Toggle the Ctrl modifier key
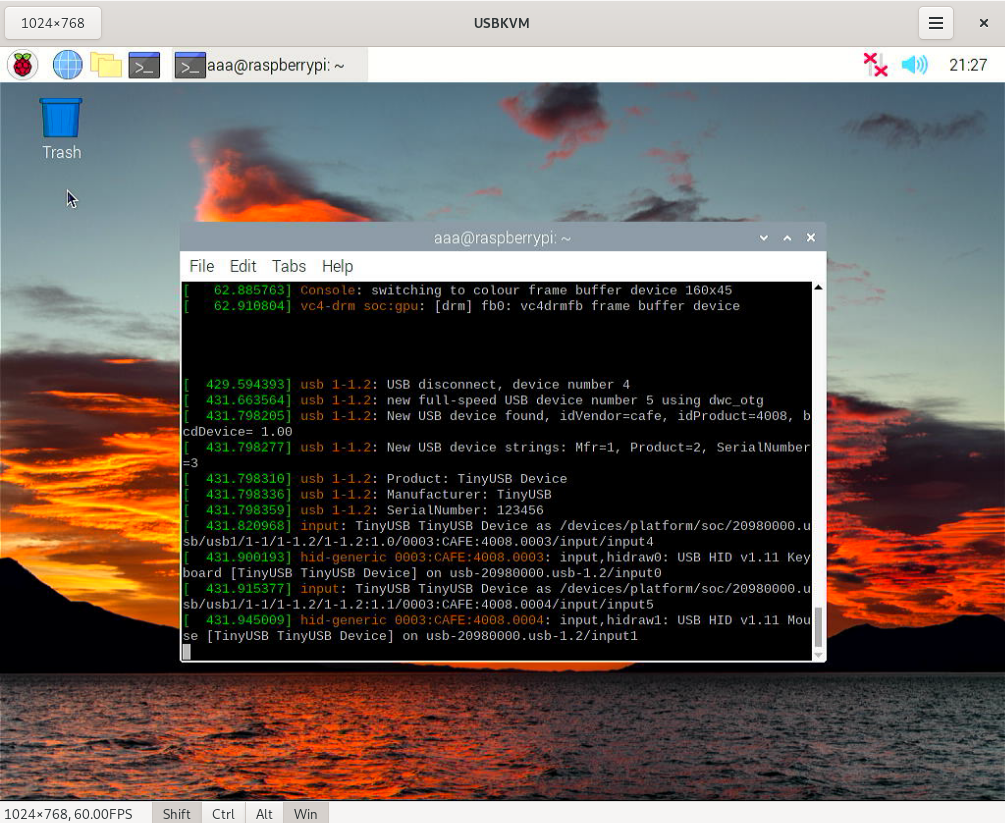Screen dimensions: 1005x823 223,813
